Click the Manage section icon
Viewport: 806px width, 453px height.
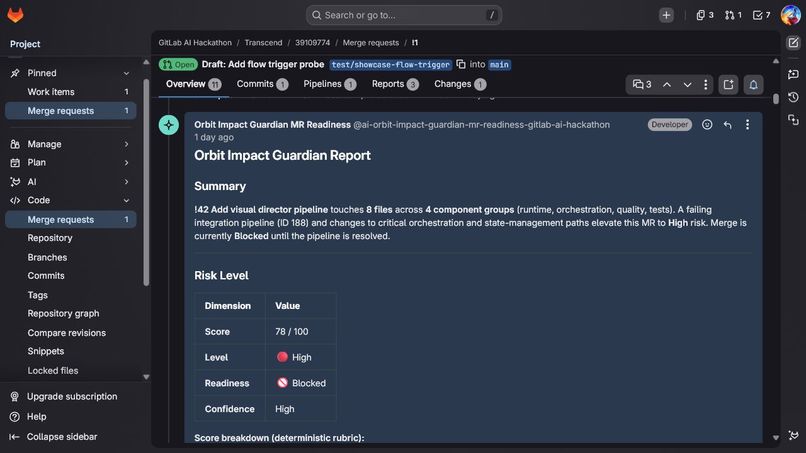click(x=15, y=144)
